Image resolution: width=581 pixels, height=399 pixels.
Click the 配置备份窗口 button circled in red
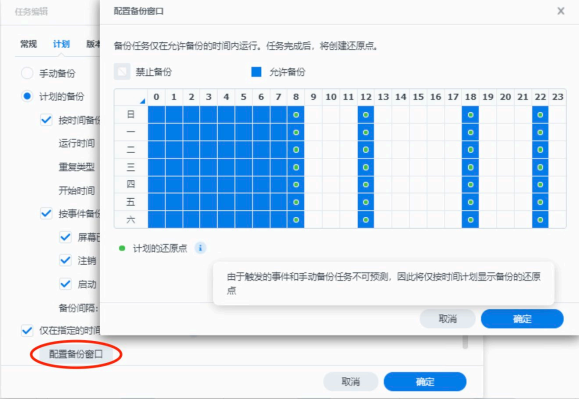point(76,354)
